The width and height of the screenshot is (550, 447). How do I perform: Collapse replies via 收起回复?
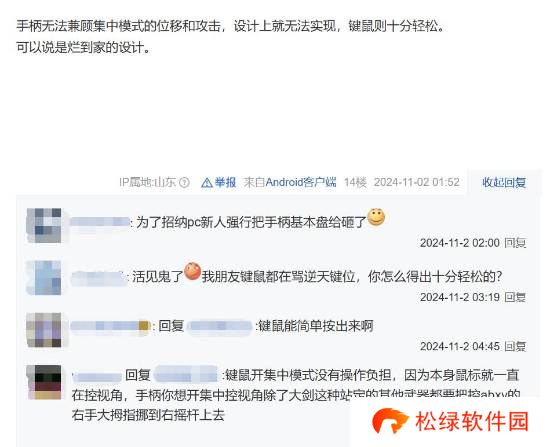(504, 182)
